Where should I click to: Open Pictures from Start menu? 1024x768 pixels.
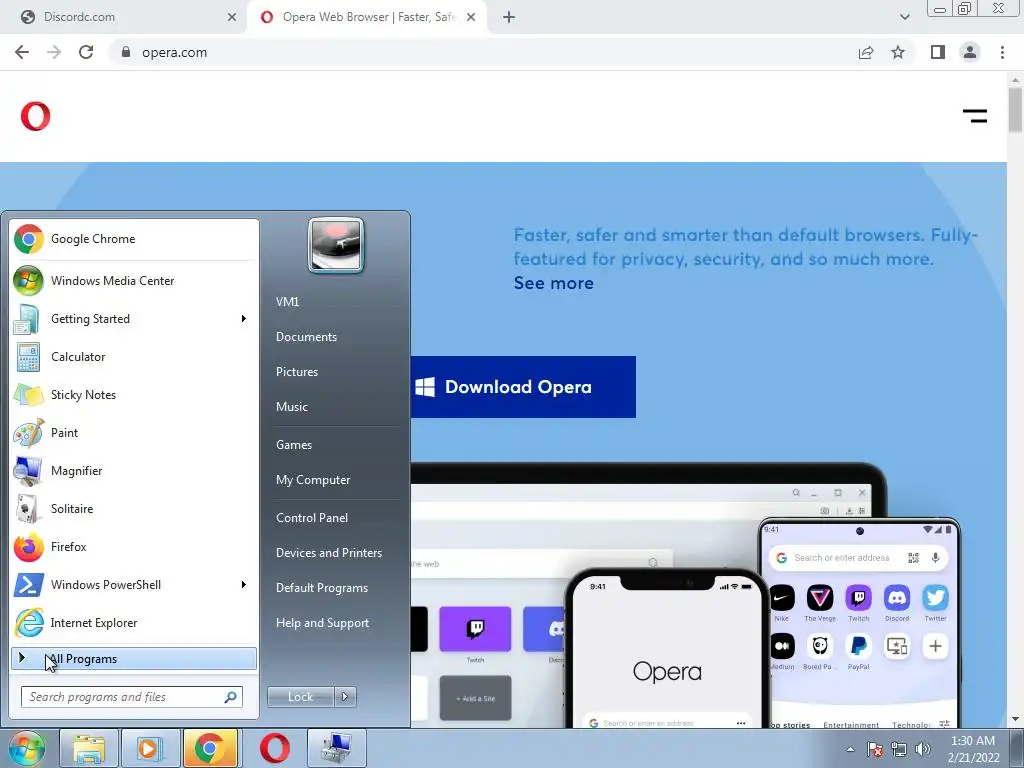(297, 372)
